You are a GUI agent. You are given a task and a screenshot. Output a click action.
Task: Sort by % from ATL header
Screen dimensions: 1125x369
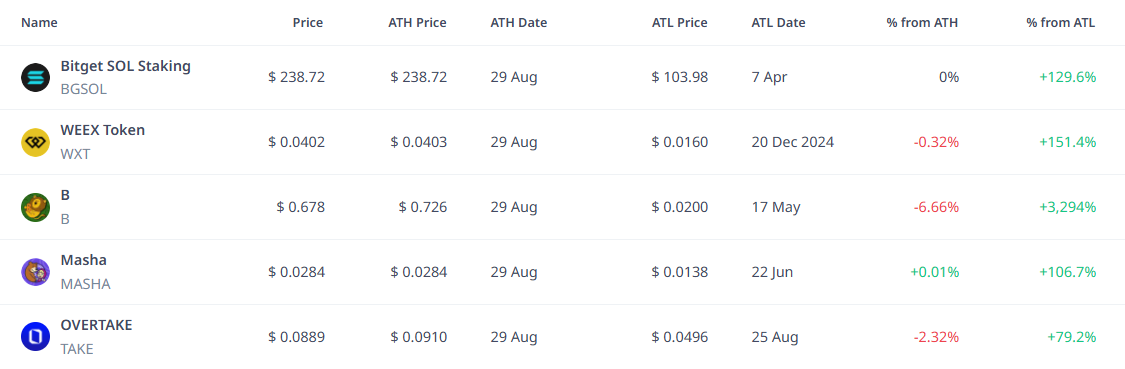[x=1061, y=22]
